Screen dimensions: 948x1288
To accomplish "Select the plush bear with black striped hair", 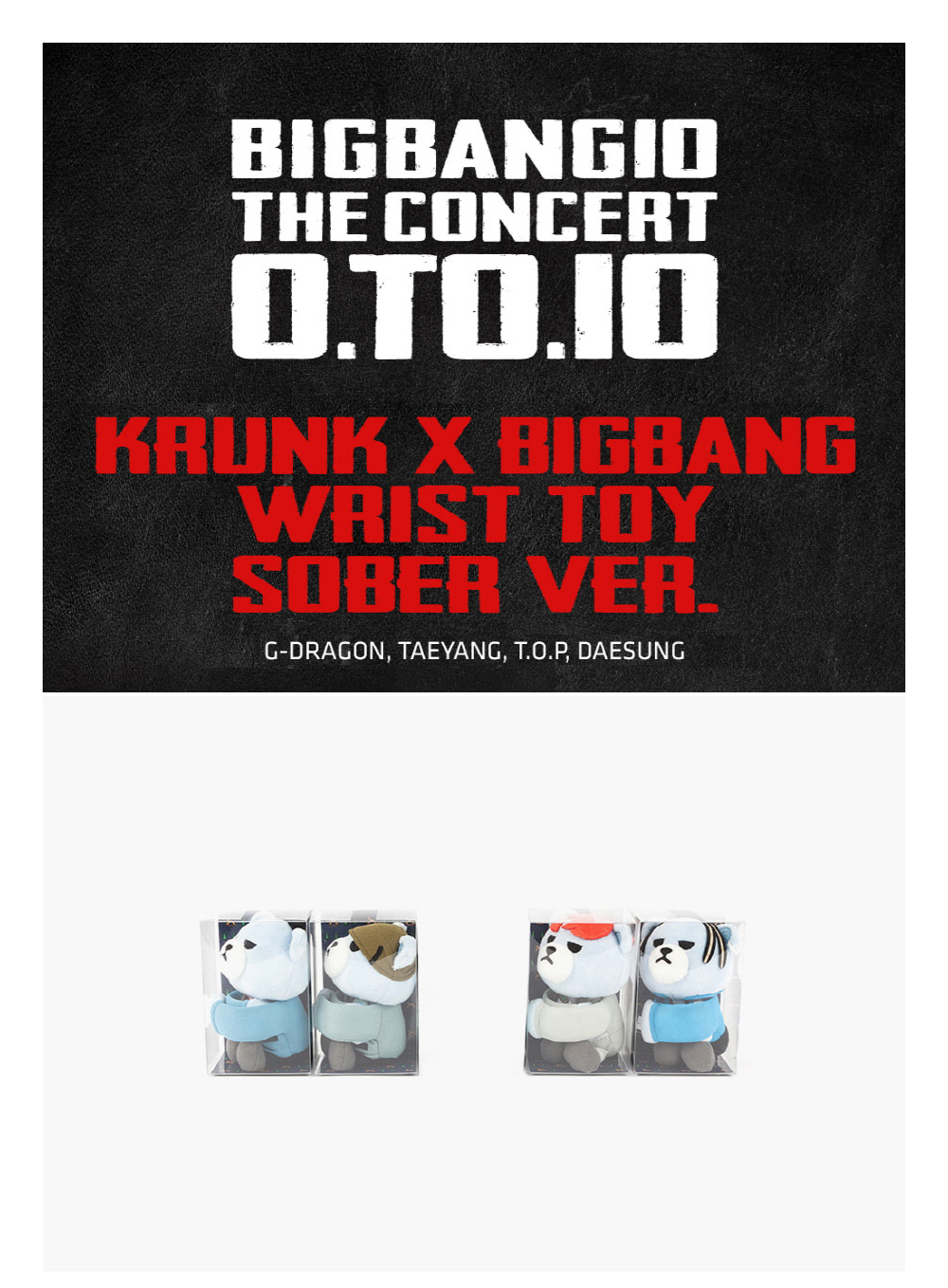I will [x=689, y=994].
